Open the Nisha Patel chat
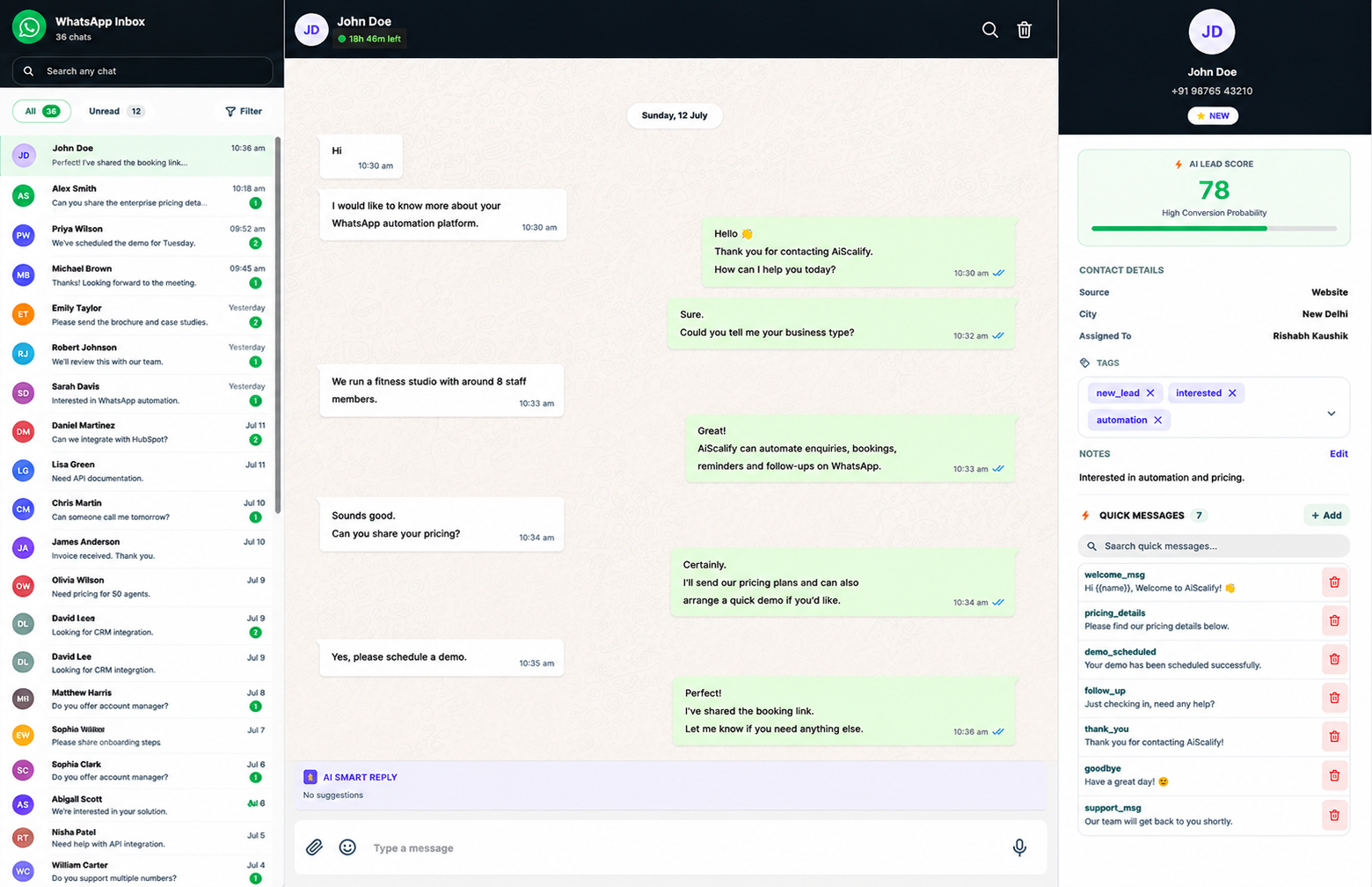 point(138,838)
